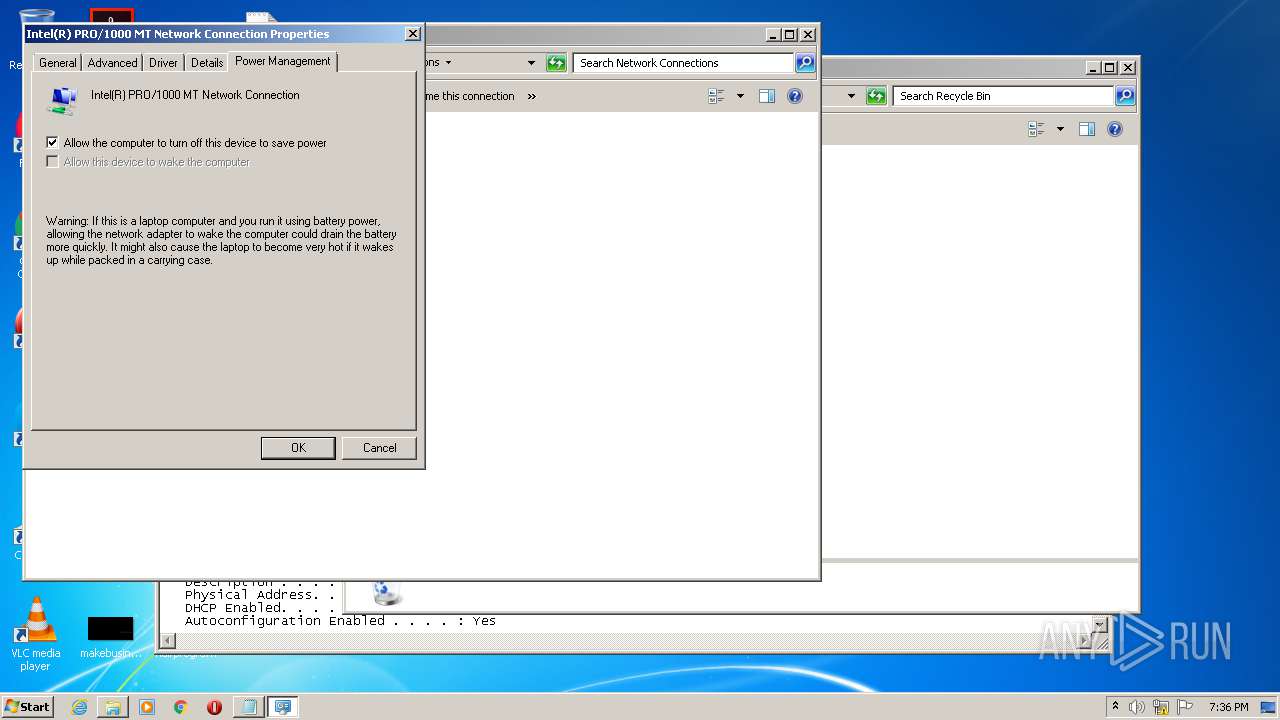Launch Windows Media Player from taskbar
Image resolution: width=1280 pixels, height=720 pixels.
[x=147, y=707]
